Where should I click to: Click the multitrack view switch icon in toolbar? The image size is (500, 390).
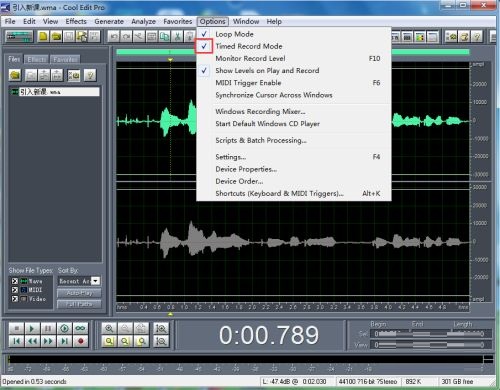click(x=20, y=36)
